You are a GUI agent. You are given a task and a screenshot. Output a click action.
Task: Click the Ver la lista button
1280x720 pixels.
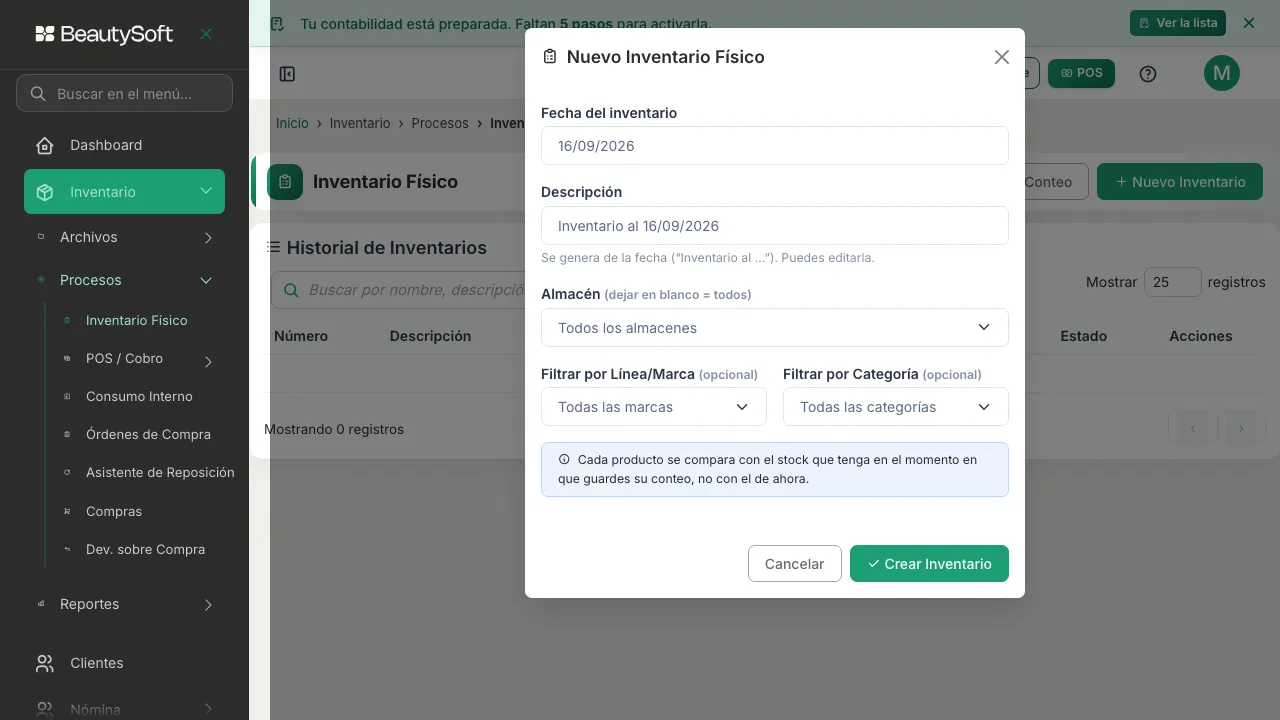(x=1178, y=23)
